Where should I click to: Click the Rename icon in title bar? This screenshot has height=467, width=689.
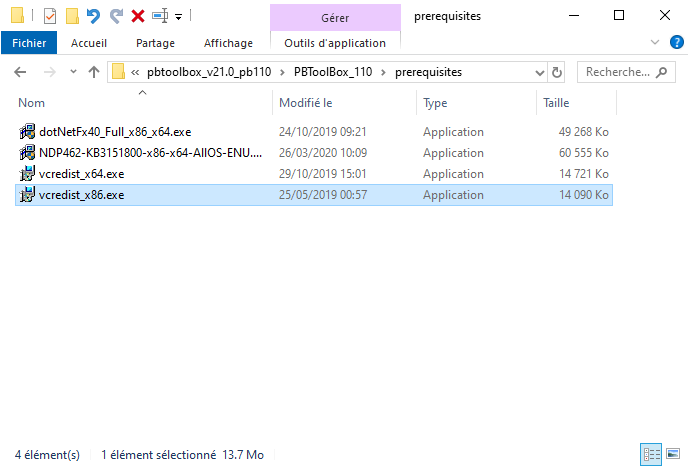click(x=160, y=16)
